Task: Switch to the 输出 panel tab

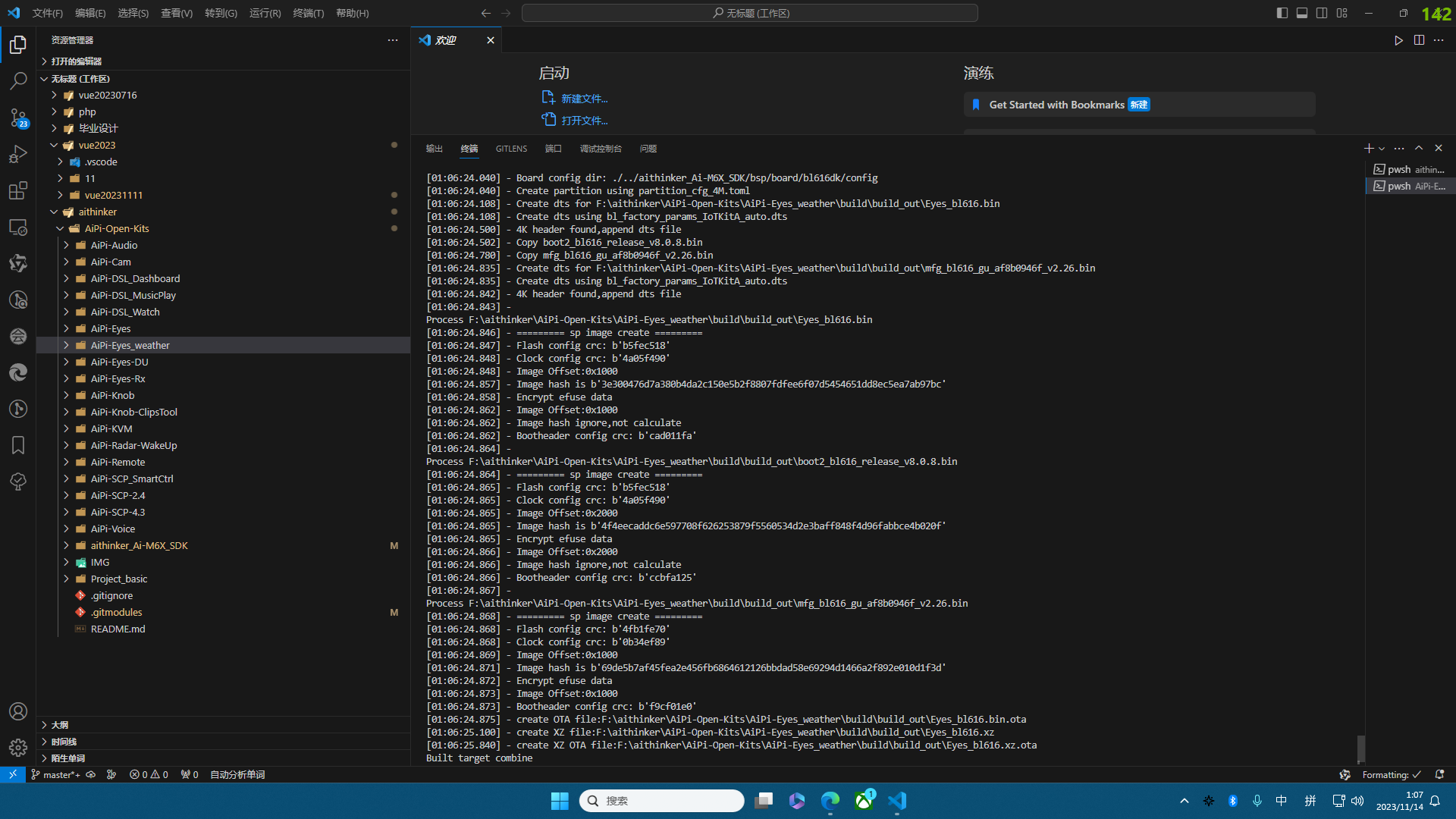Action: pos(435,149)
